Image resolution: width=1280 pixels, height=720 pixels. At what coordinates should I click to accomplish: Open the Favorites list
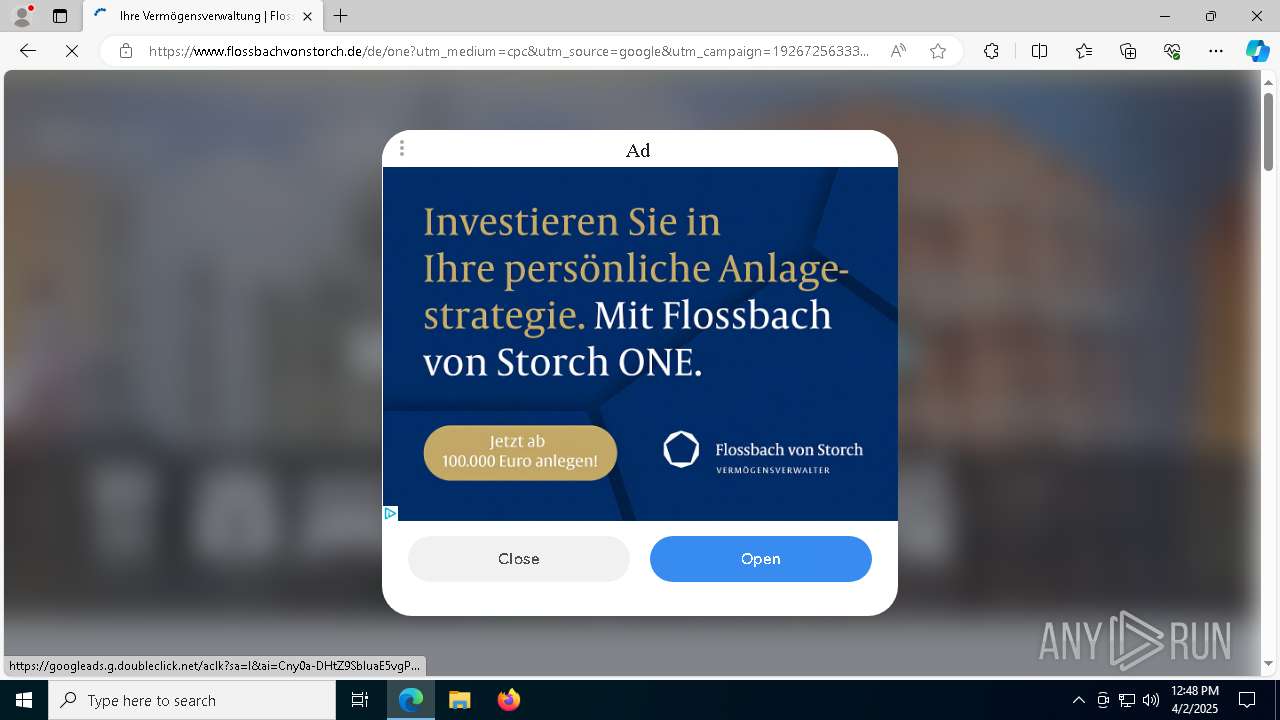(1084, 51)
